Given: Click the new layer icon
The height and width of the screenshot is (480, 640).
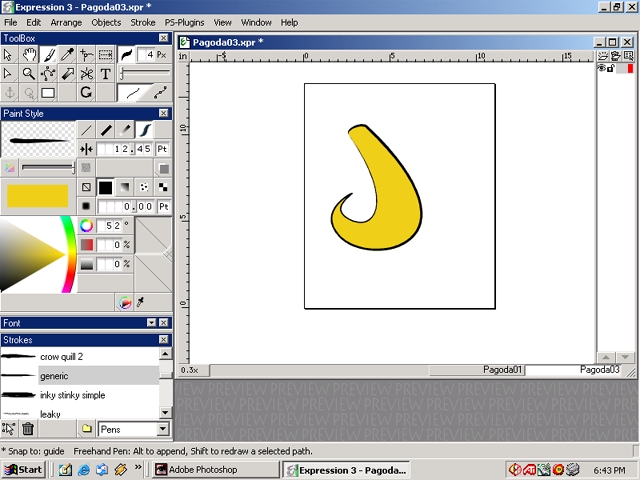Looking at the screenshot, I should click(602, 56).
